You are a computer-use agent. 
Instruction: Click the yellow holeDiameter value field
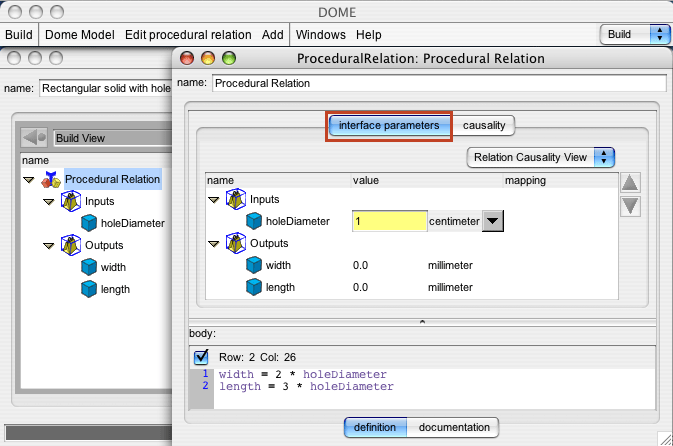click(x=389, y=221)
